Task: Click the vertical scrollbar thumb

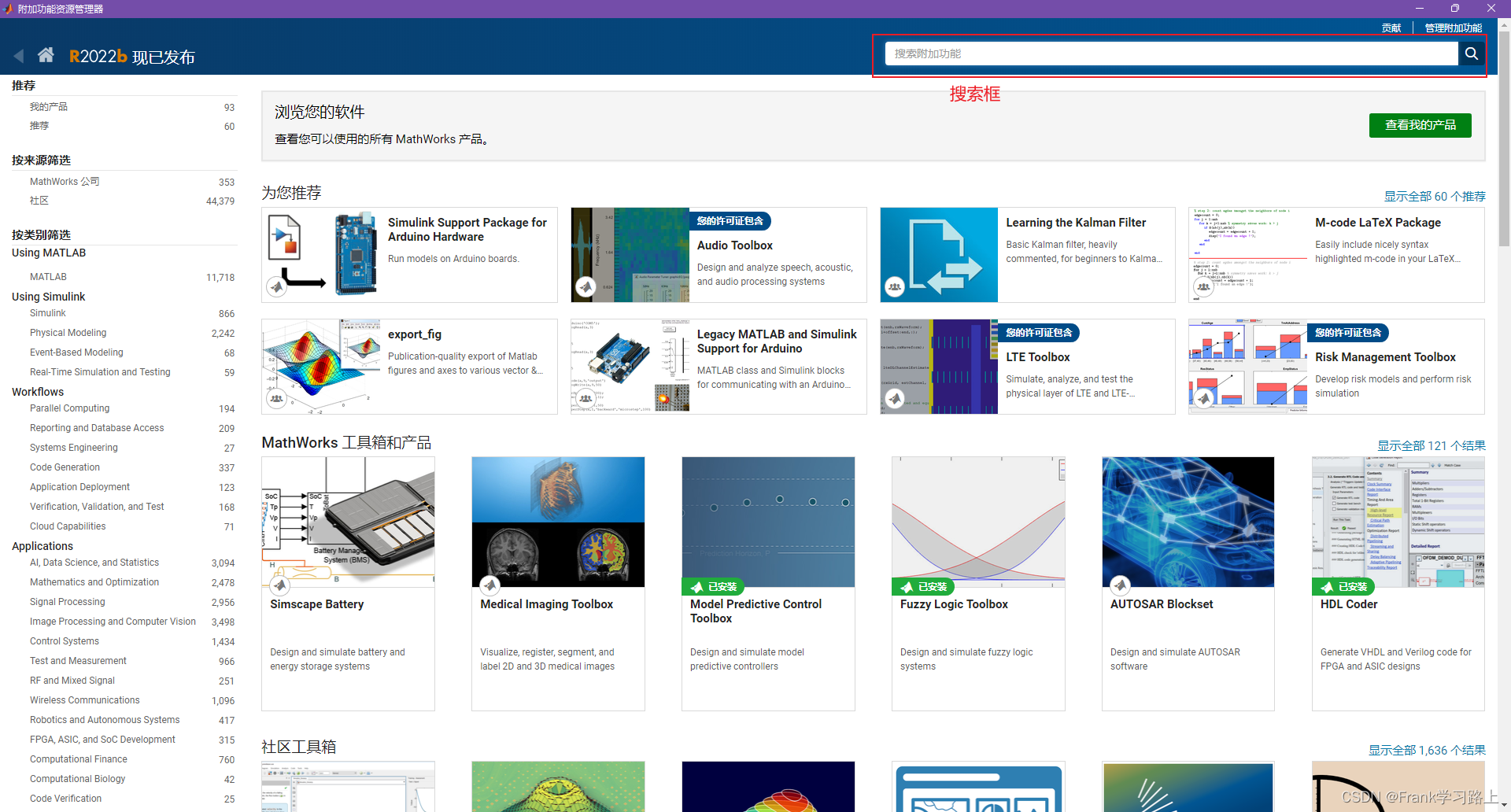Action: [x=1504, y=138]
